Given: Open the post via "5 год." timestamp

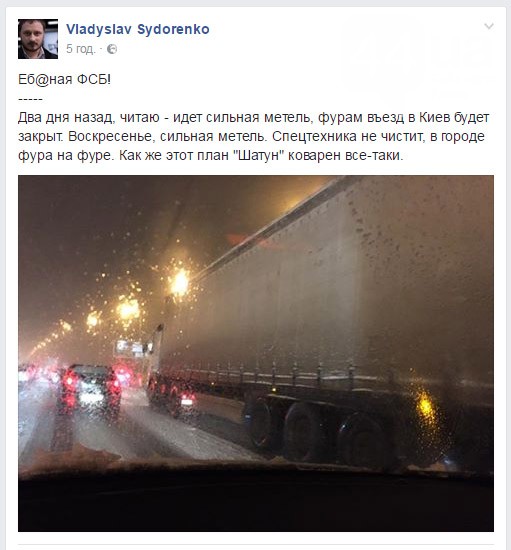Looking at the screenshot, I should point(81,49).
